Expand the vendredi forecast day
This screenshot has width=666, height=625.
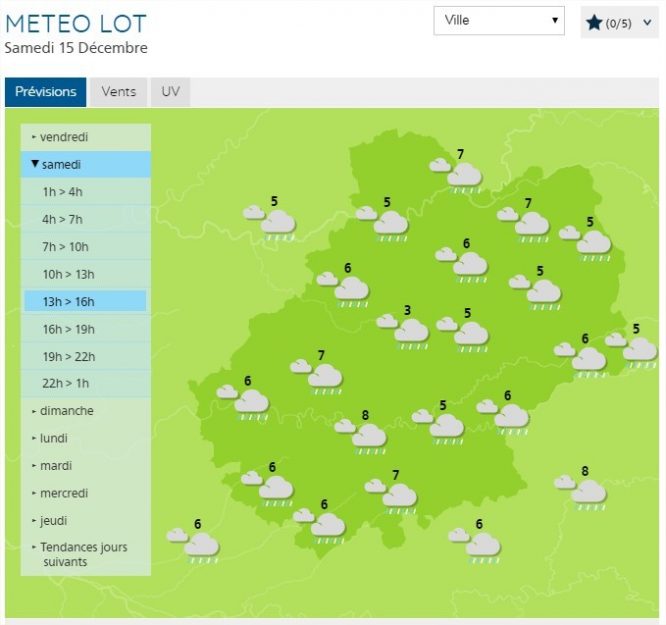pos(86,137)
